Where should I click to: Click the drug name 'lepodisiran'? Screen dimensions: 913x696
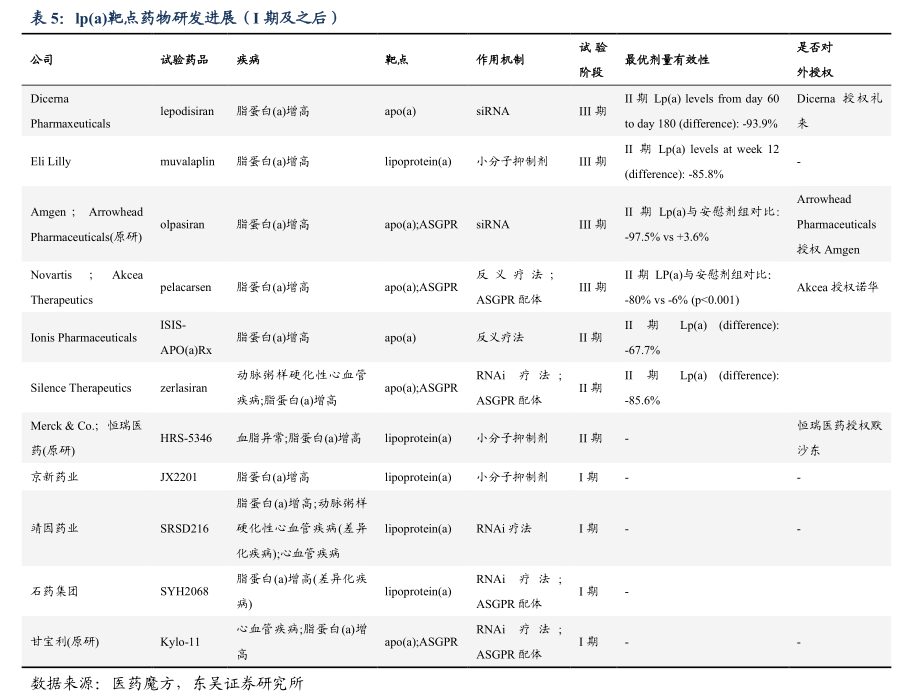point(187,111)
